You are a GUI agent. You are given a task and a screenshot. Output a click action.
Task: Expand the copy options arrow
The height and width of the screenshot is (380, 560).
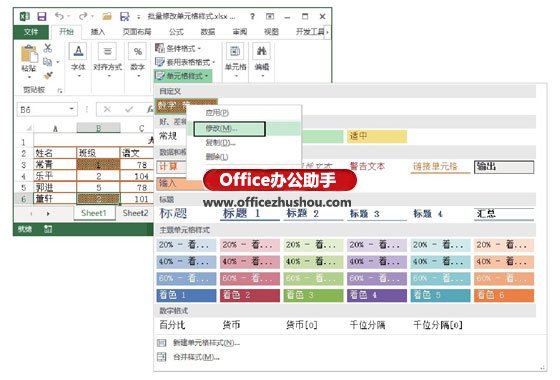click(58, 62)
